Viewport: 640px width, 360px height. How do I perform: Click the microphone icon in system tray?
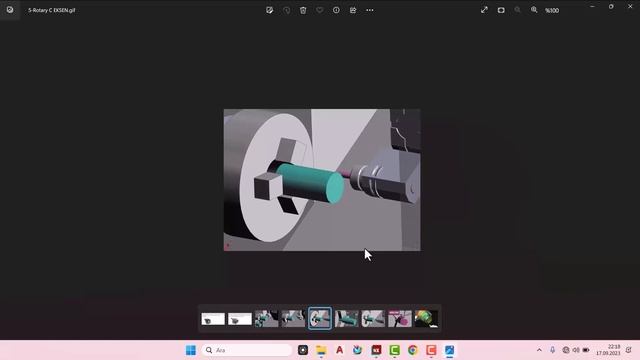point(552,350)
